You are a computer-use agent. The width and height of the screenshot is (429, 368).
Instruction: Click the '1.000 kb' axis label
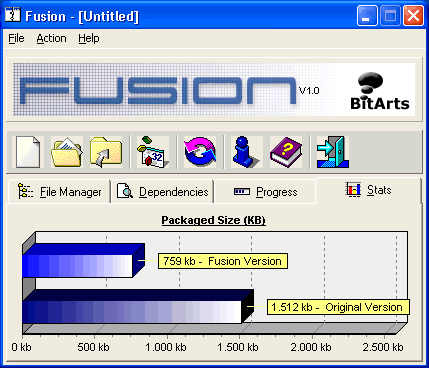tap(166, 347)
